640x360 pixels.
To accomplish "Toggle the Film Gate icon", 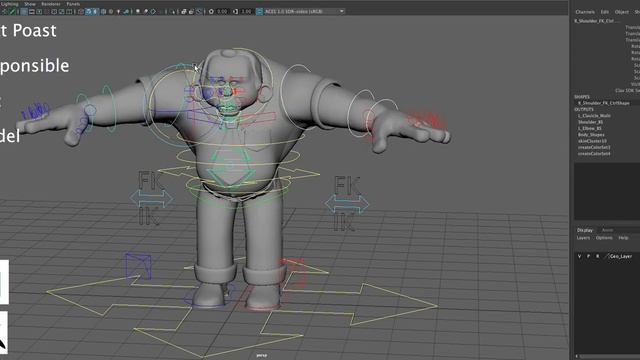I will point(31,11).
